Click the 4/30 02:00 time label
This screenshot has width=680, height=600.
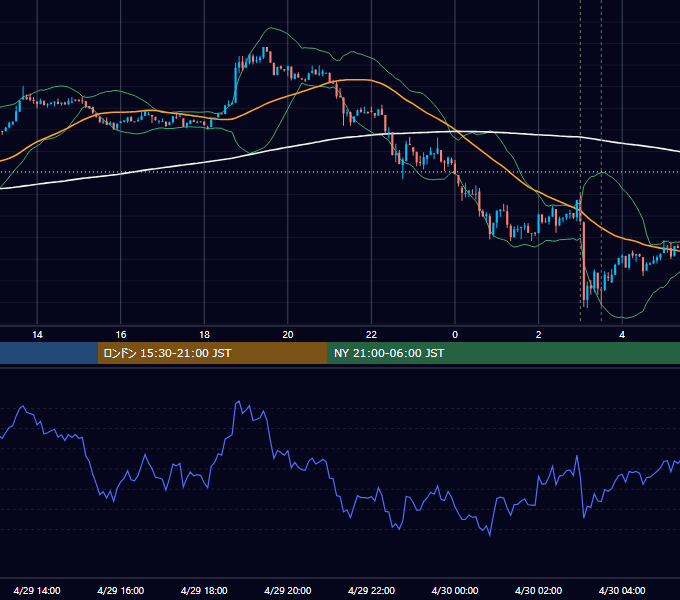[x=538, y=590]
